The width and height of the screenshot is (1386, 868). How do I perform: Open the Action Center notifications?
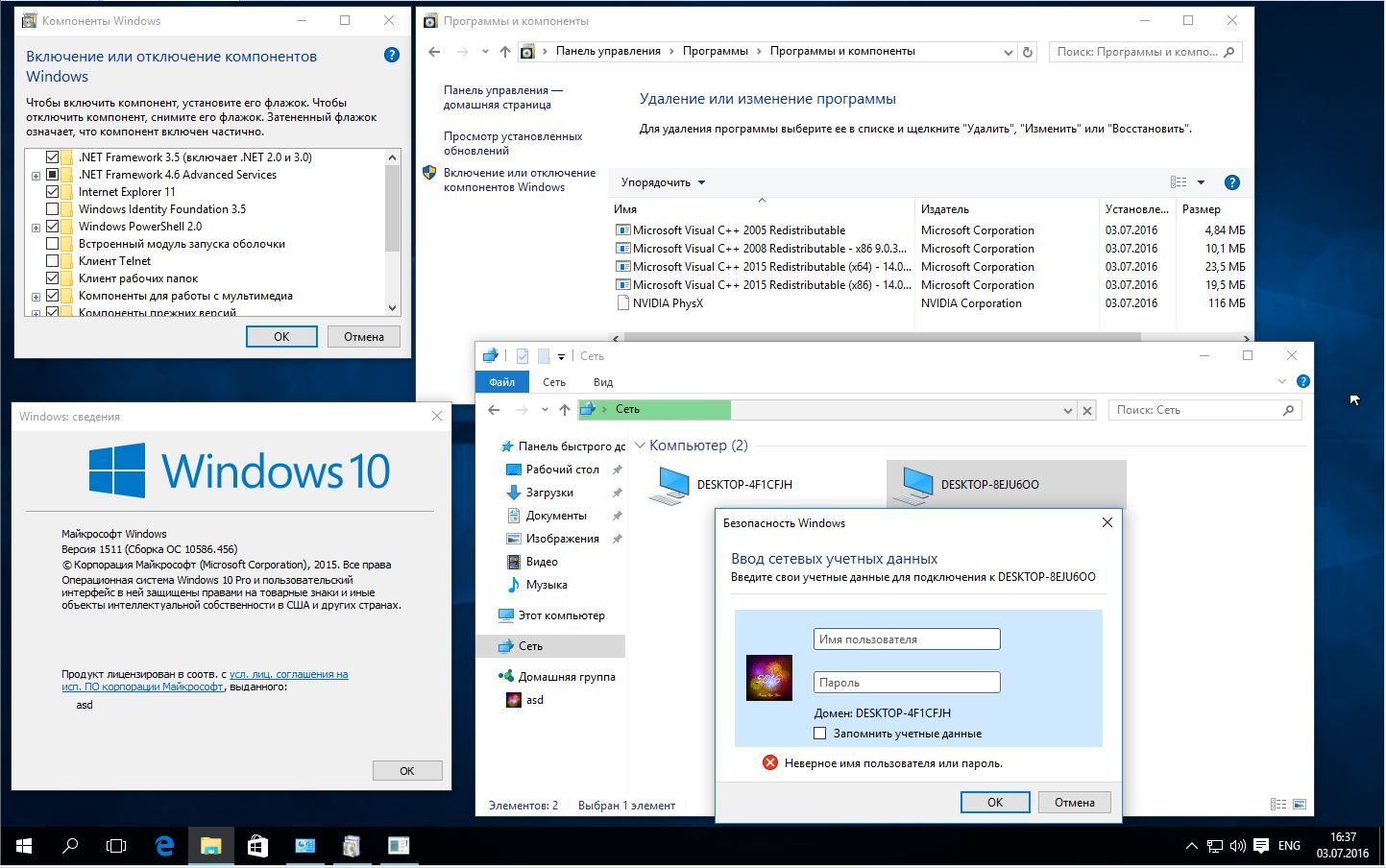(x=1260, y=846)
